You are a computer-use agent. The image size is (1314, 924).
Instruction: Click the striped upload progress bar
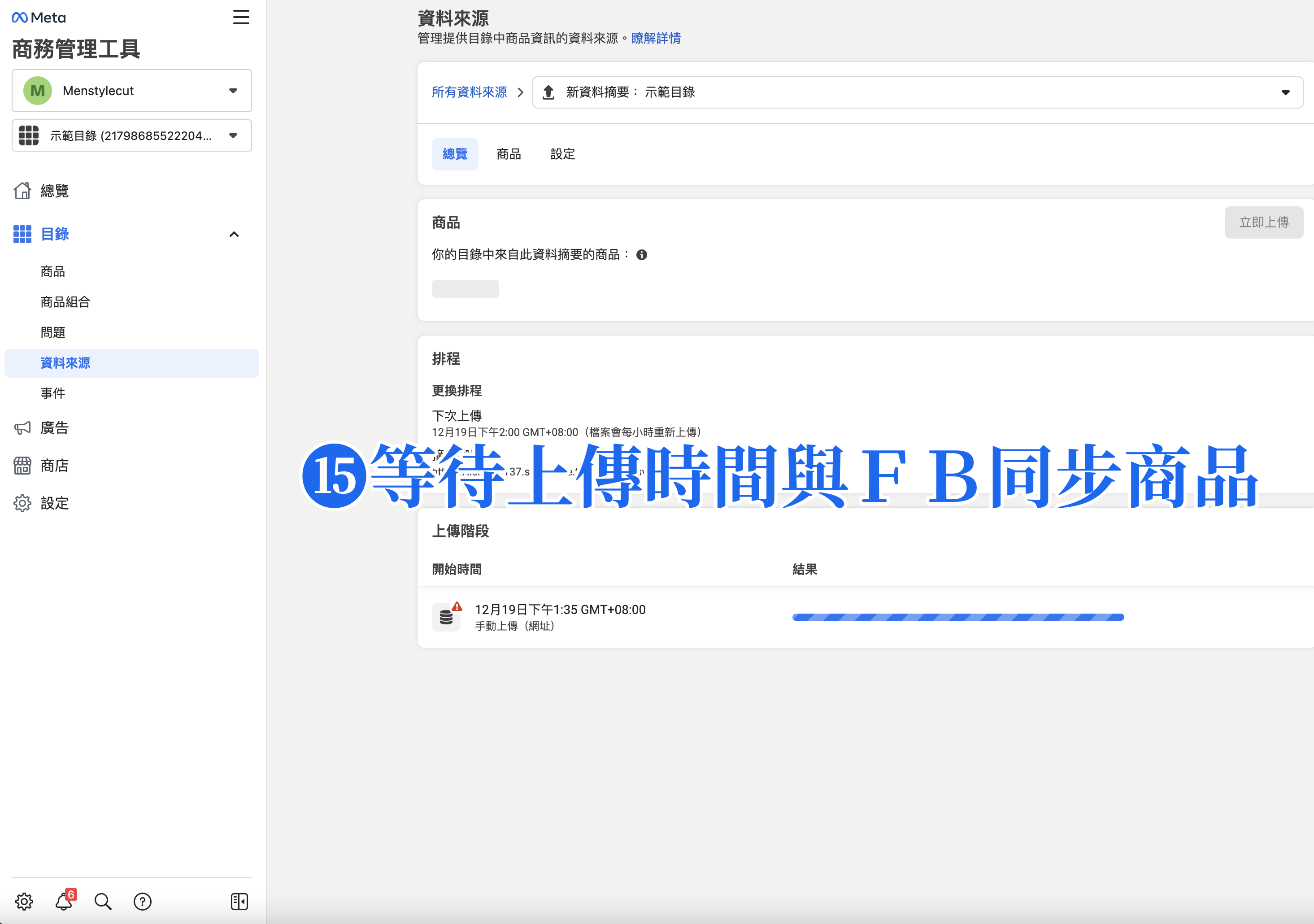pyautogui.click(x=958, y=617)
